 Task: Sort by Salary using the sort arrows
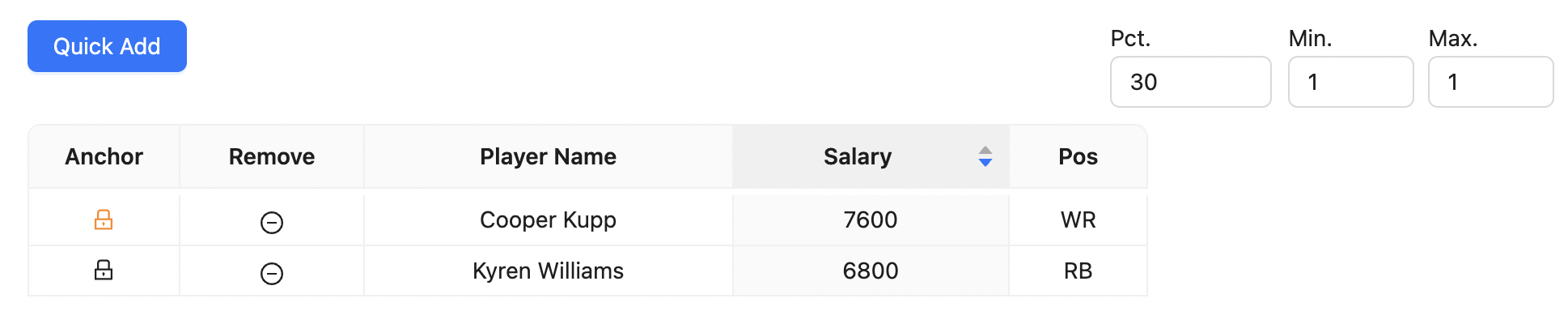coord(985,156)
